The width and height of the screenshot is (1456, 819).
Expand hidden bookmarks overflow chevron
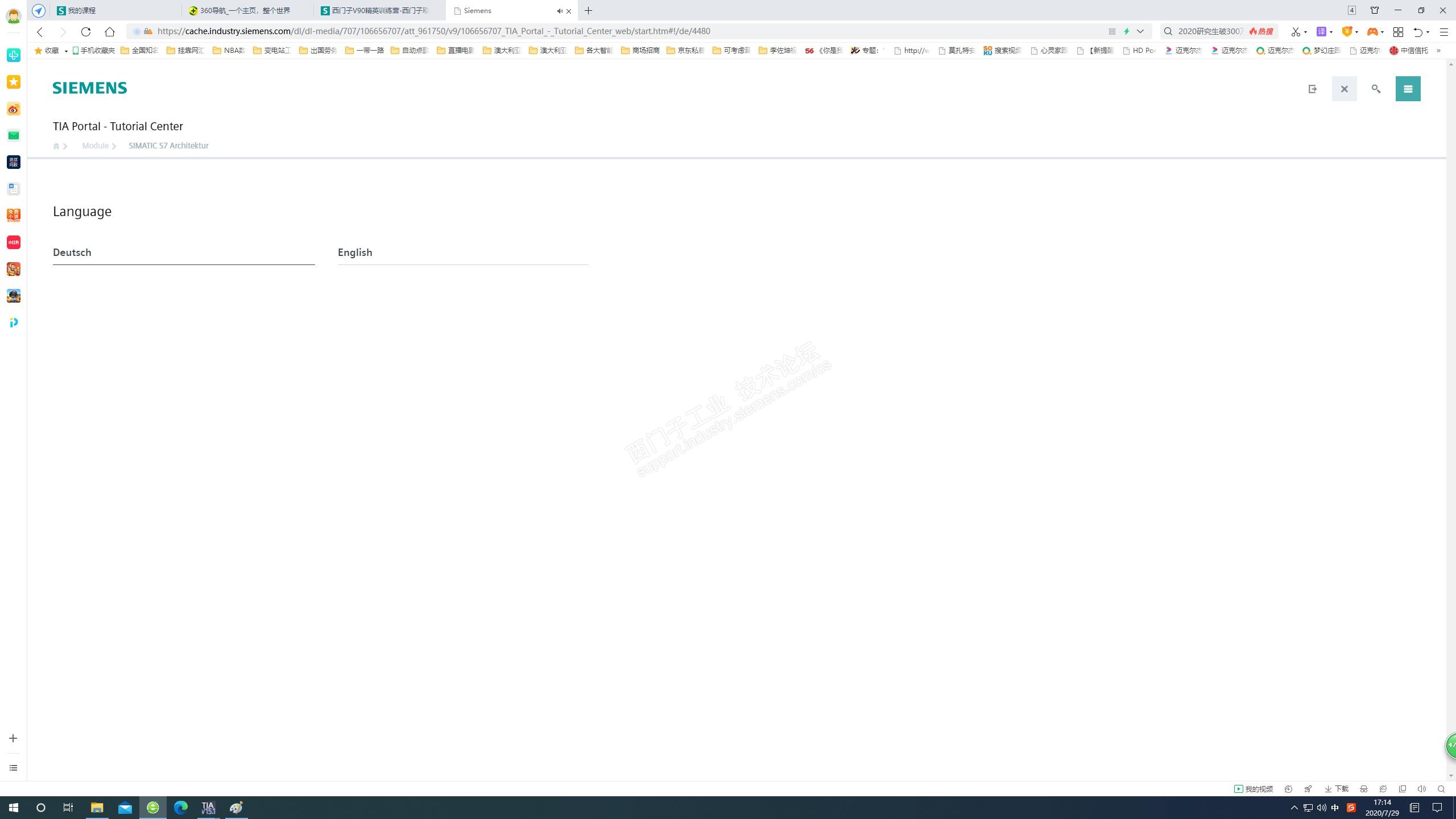pos(1438,51)
